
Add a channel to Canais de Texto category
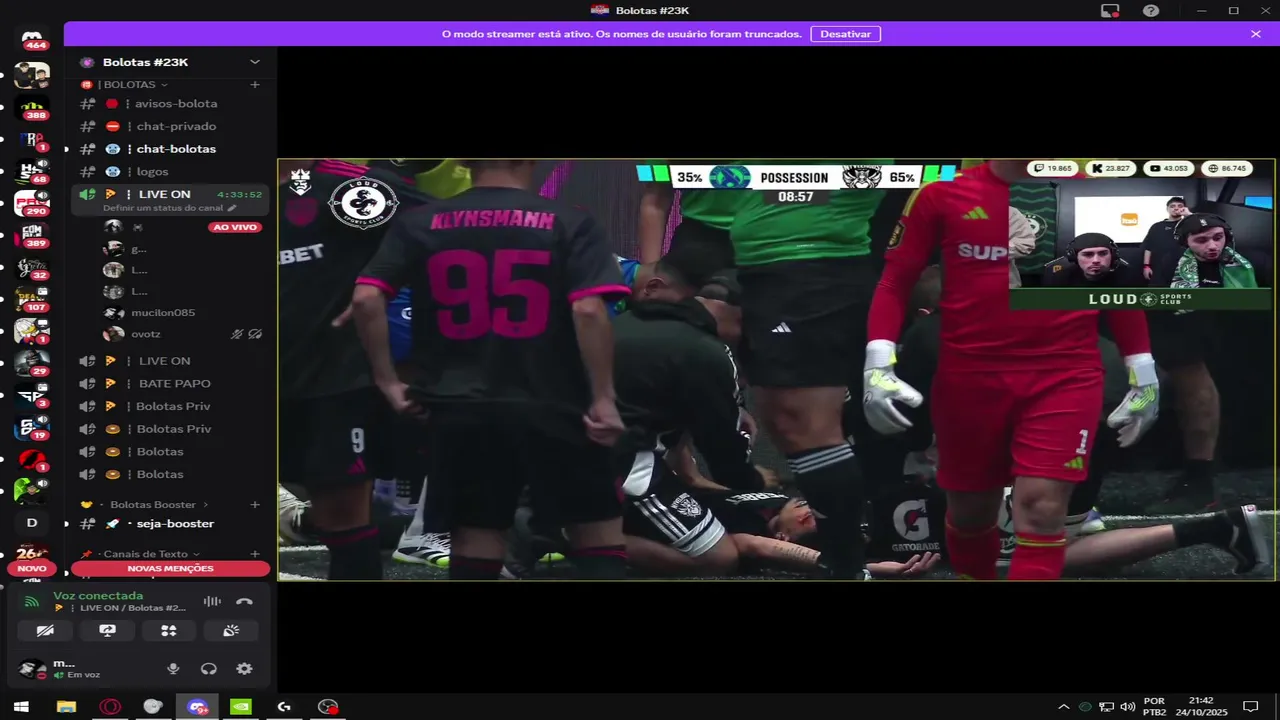tap(255, 554)
